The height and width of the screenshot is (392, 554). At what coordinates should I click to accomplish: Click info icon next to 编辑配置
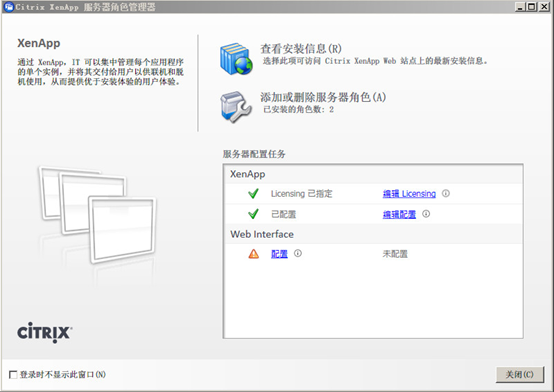426,214
